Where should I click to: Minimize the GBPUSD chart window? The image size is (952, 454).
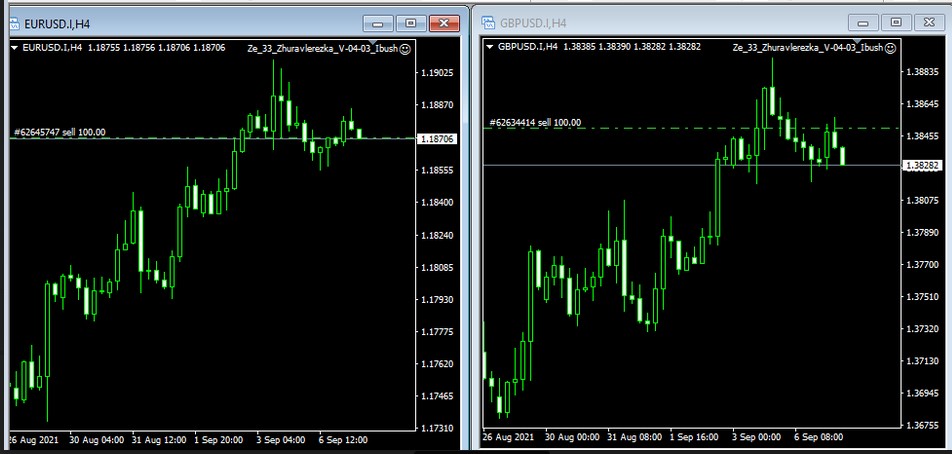click(863, 22)
